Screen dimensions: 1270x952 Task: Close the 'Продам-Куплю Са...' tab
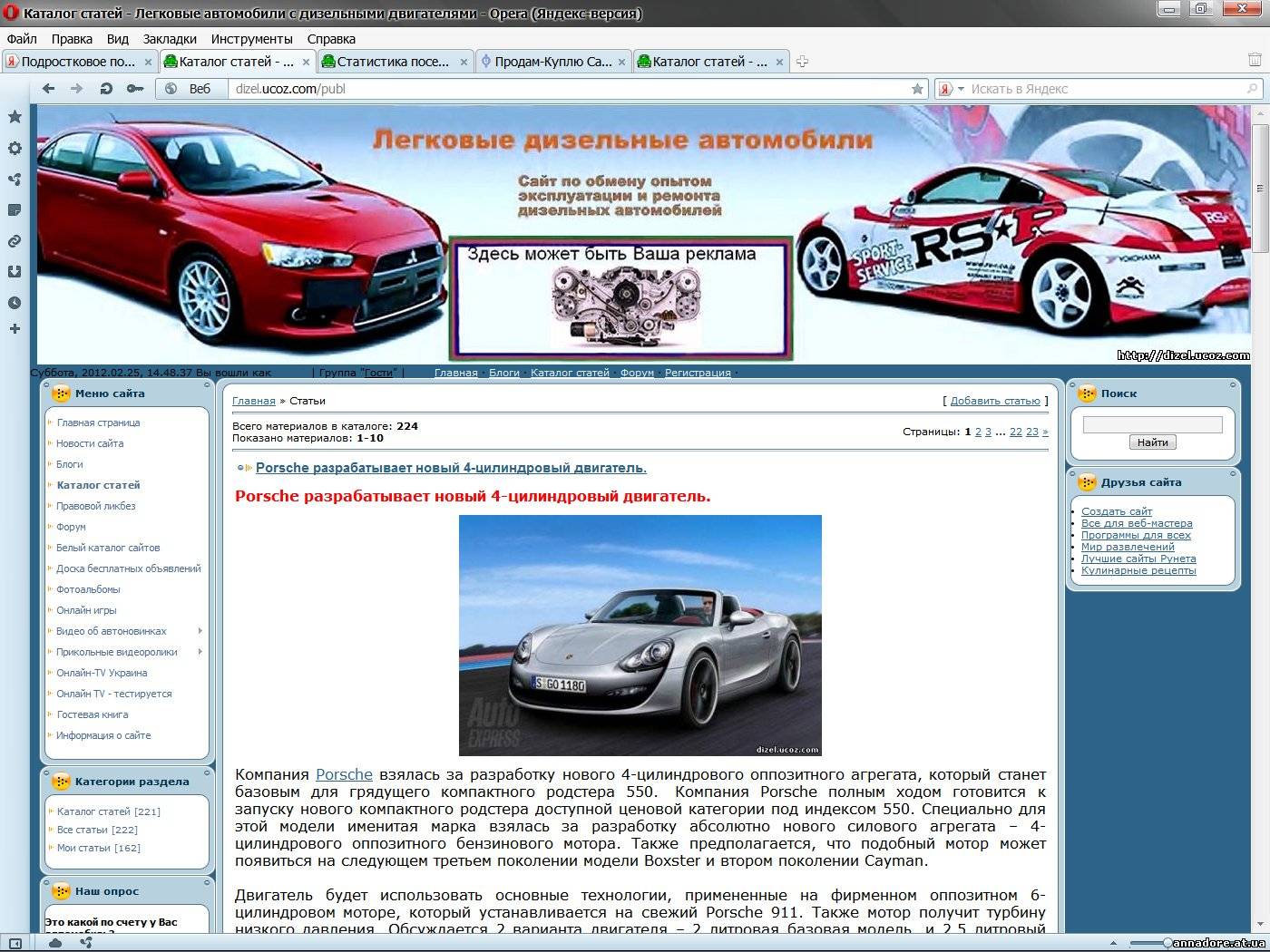(x=621, y=63)
